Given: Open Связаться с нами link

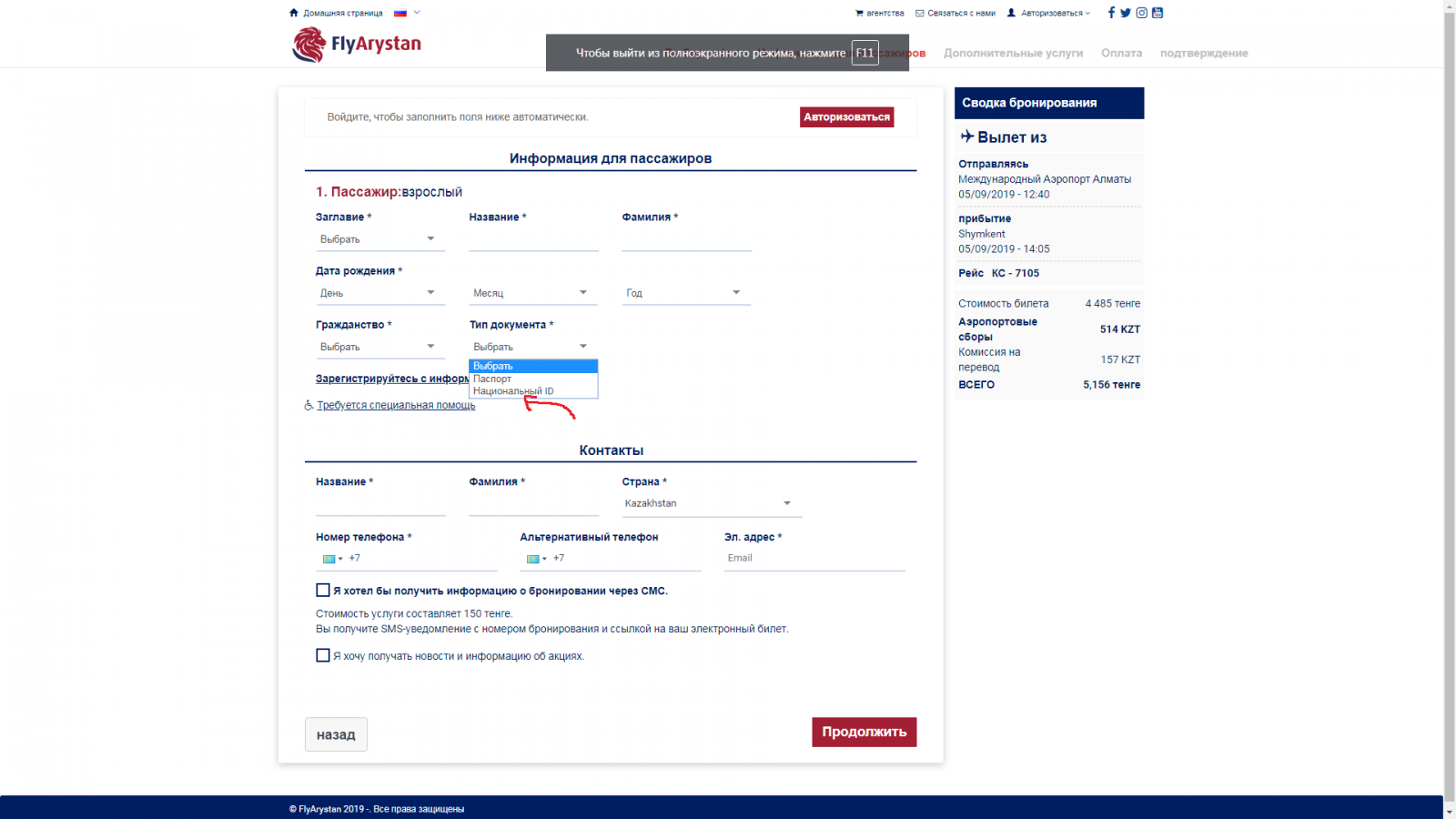Looking at the screenshot, I should click(961, 13).
